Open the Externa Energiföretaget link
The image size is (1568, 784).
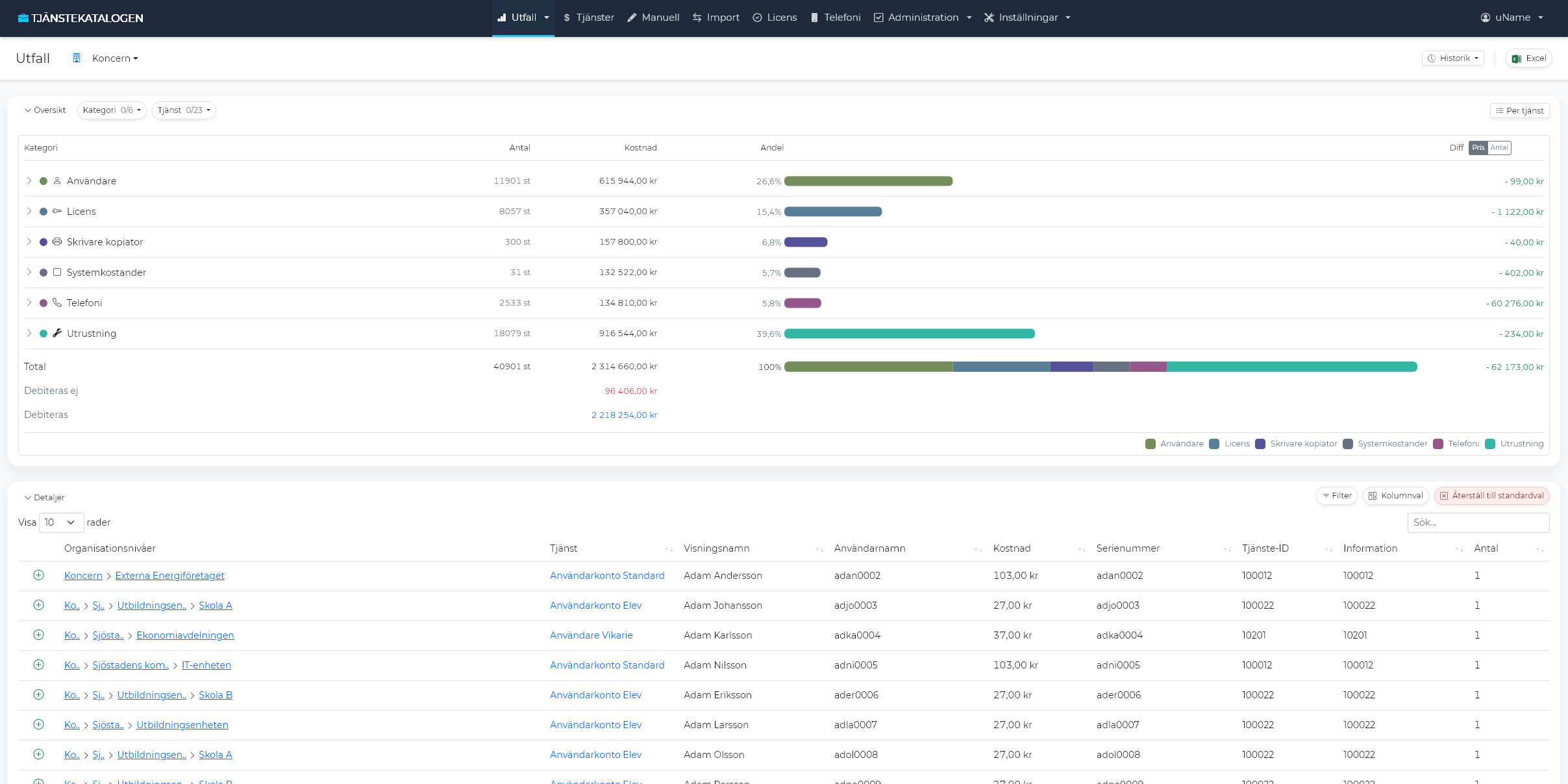coord(169,576)
